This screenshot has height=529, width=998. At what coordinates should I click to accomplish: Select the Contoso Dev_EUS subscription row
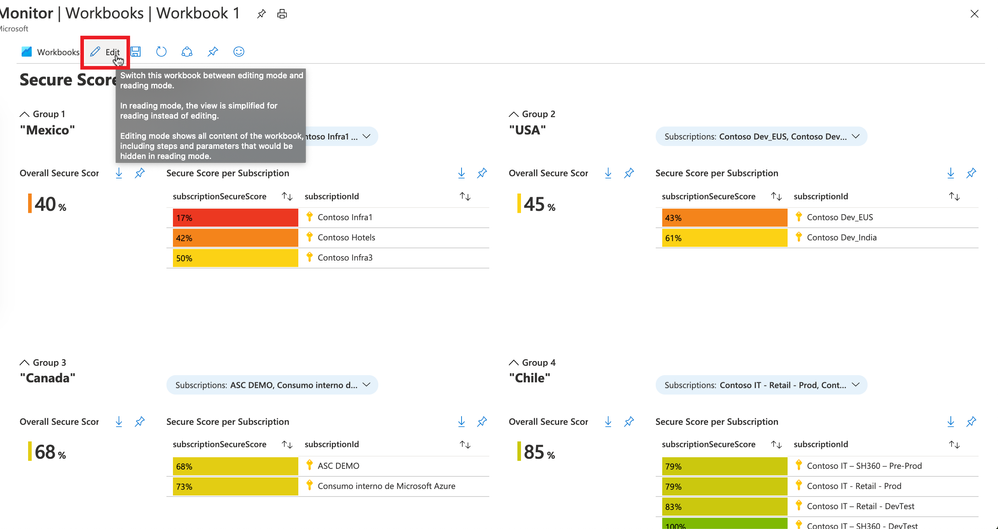pos(817,218)
